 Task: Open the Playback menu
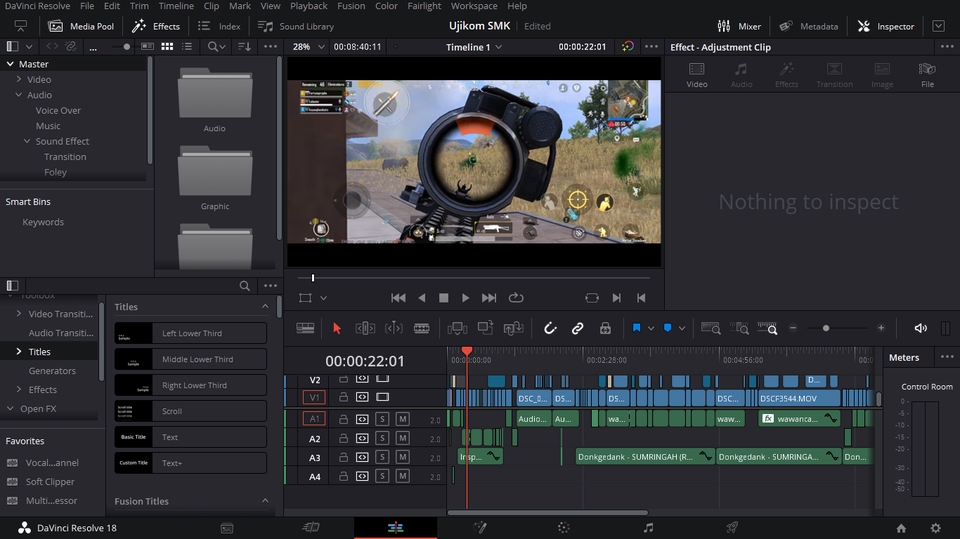309,6
